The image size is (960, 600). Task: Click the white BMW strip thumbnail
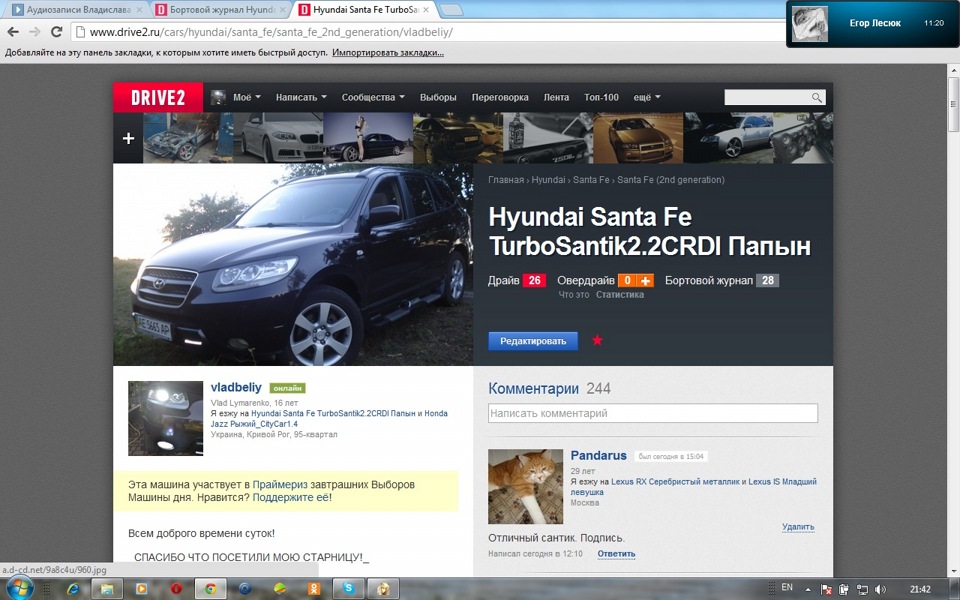click(x=278, y=138)
